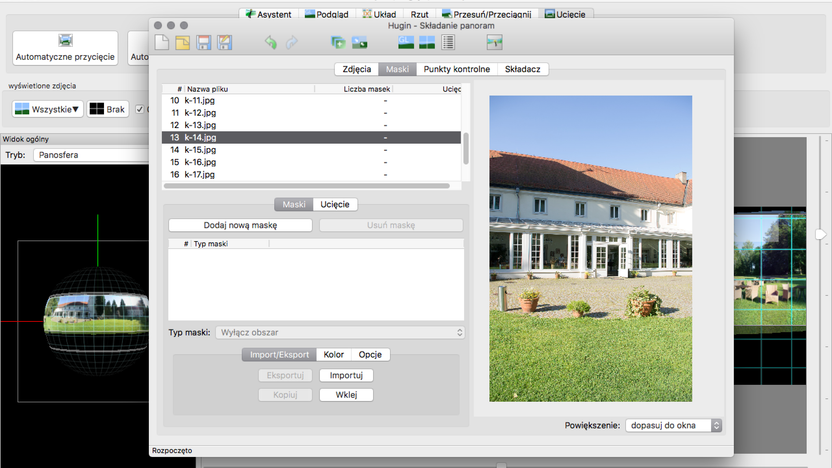The height and width of the screenshot is (468, 832).
Task: Open the Tryb dropdown showing Panosfera
Action: pos(93,155)
